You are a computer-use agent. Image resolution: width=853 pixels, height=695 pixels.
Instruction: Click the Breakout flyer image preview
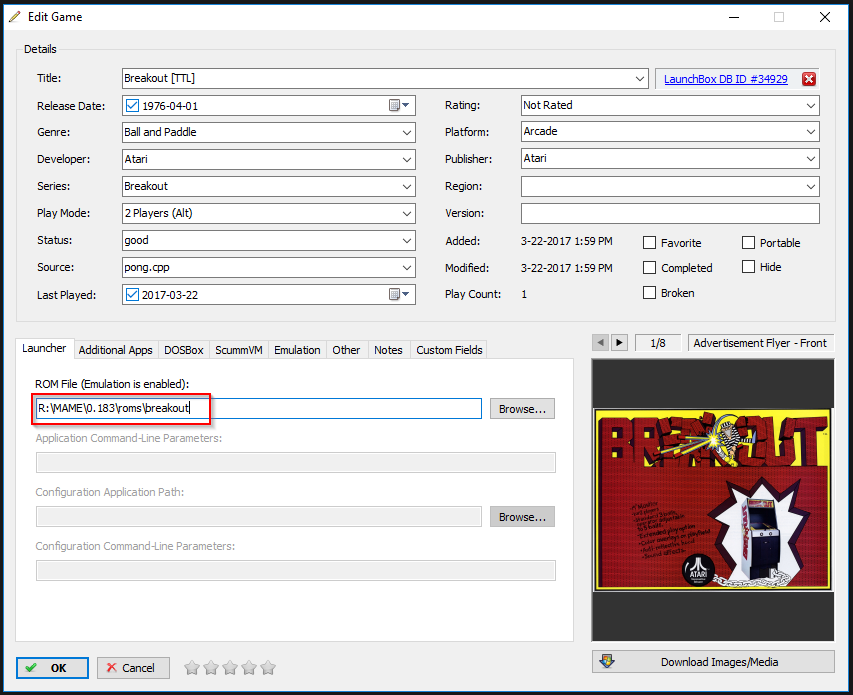(x=713, y=500)
